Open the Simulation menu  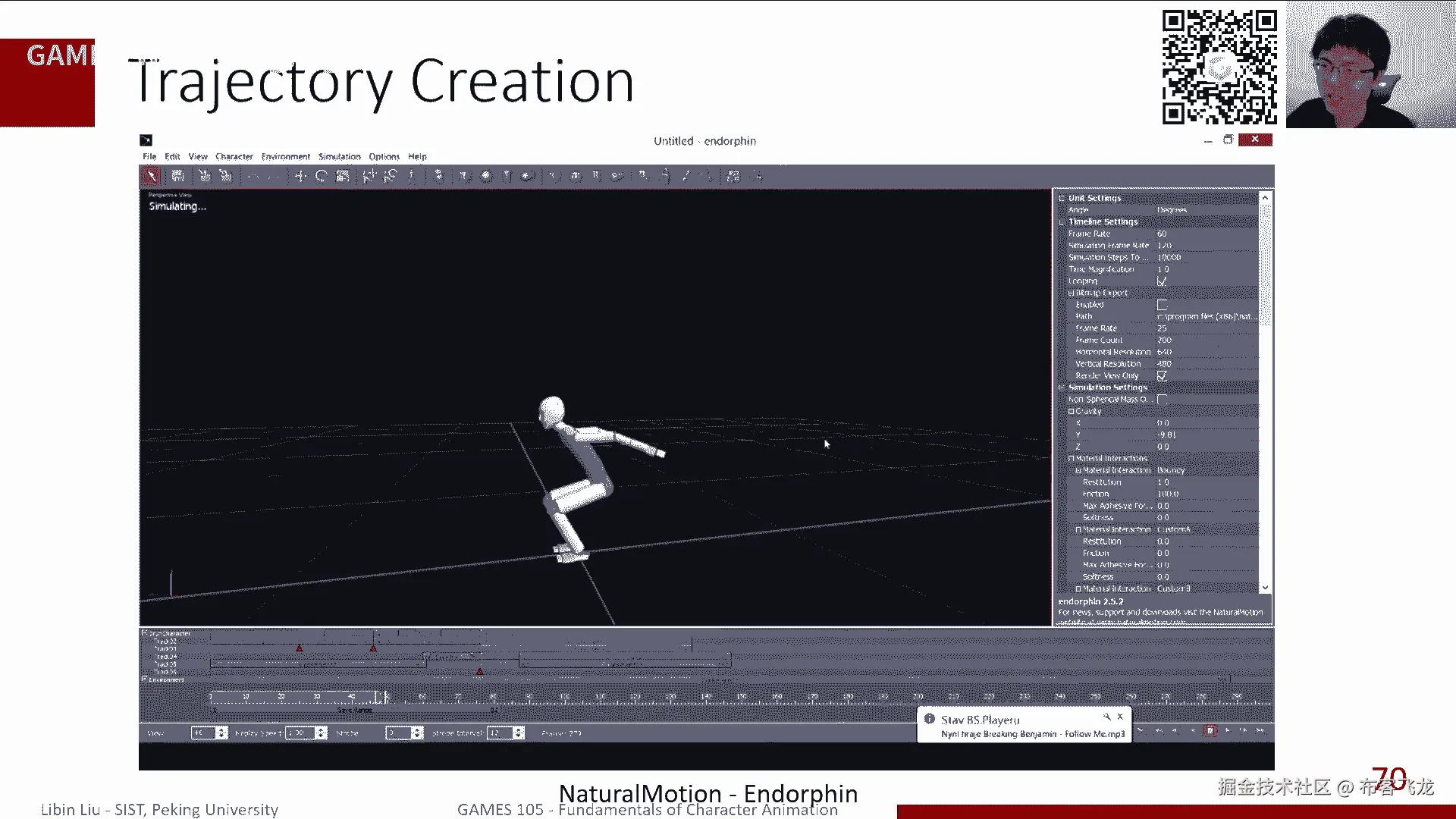339,157
